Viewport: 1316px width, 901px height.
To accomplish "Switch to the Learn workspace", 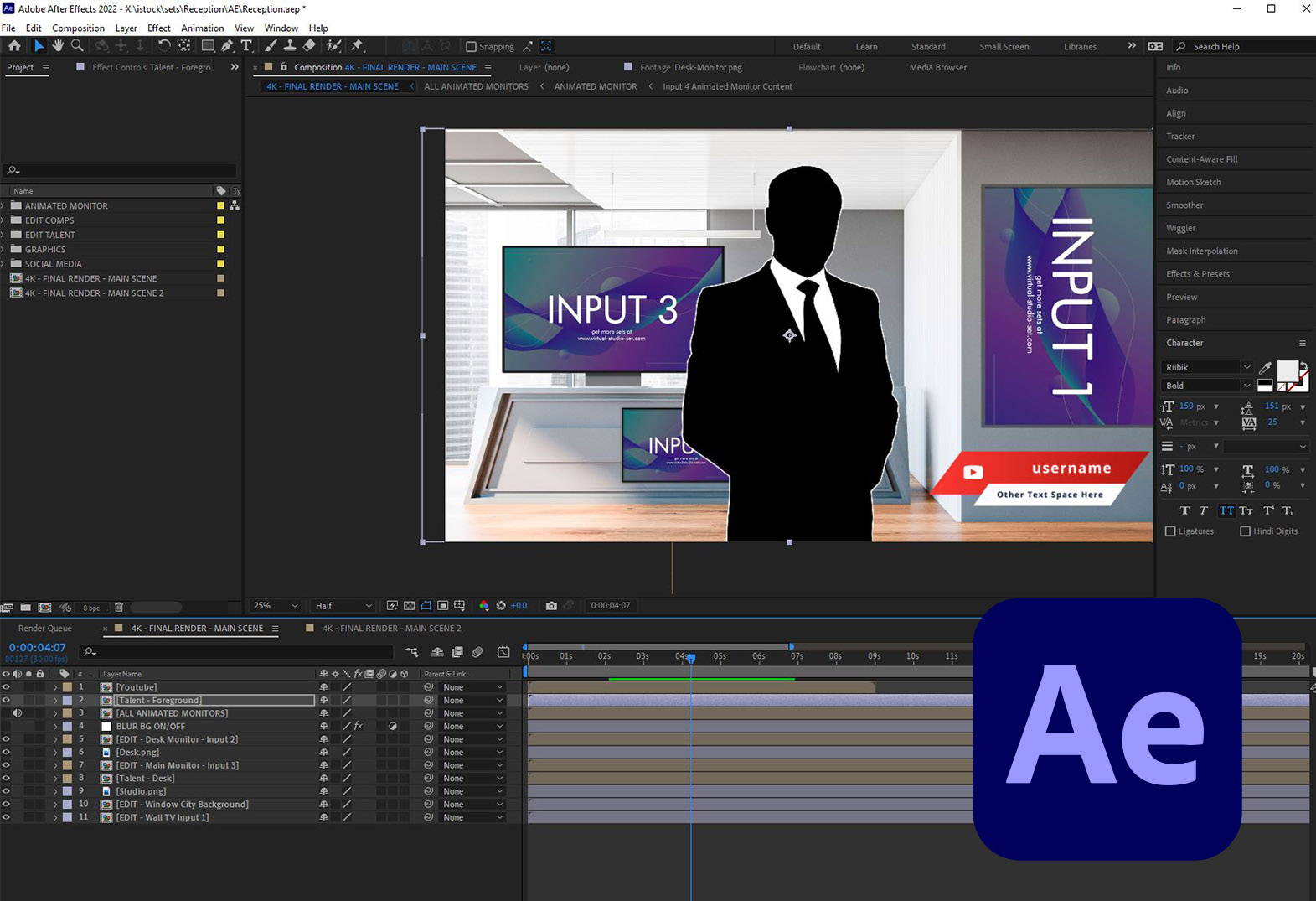I will click(866, 47).
